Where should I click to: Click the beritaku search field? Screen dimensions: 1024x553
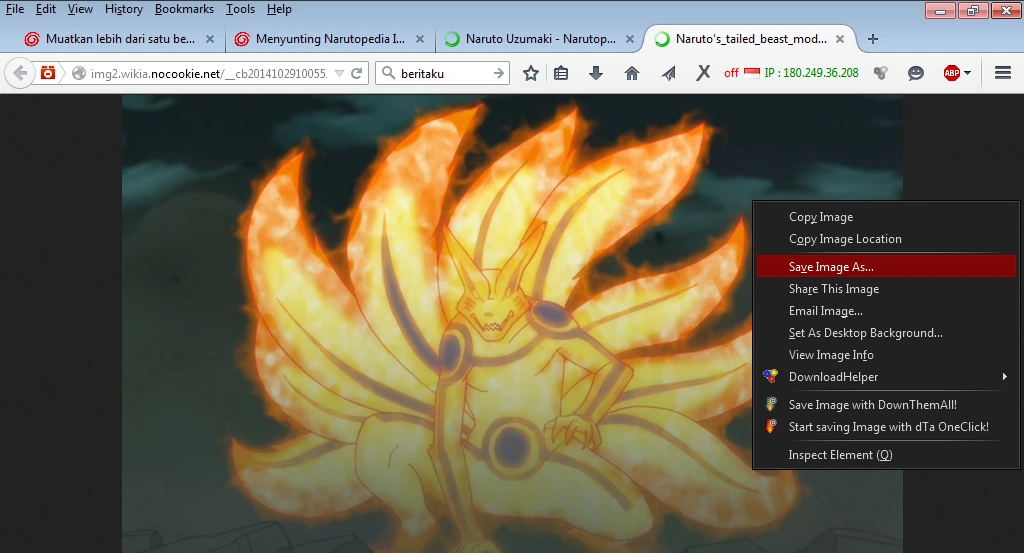(x=444, y=73)
